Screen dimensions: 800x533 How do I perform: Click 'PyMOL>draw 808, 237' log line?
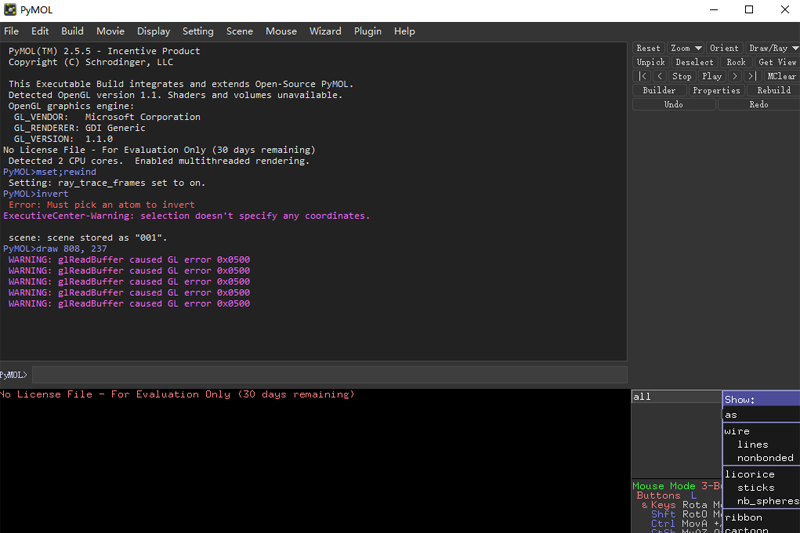click(x=55, y=249)
